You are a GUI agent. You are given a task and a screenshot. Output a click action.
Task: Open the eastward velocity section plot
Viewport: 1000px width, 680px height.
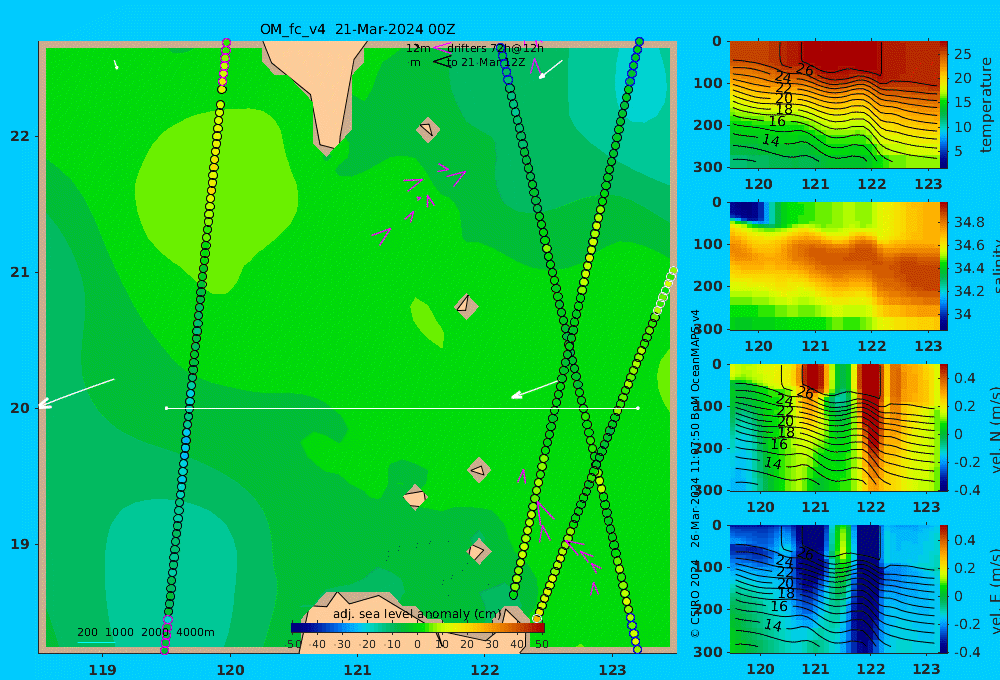tap(834, 589)
